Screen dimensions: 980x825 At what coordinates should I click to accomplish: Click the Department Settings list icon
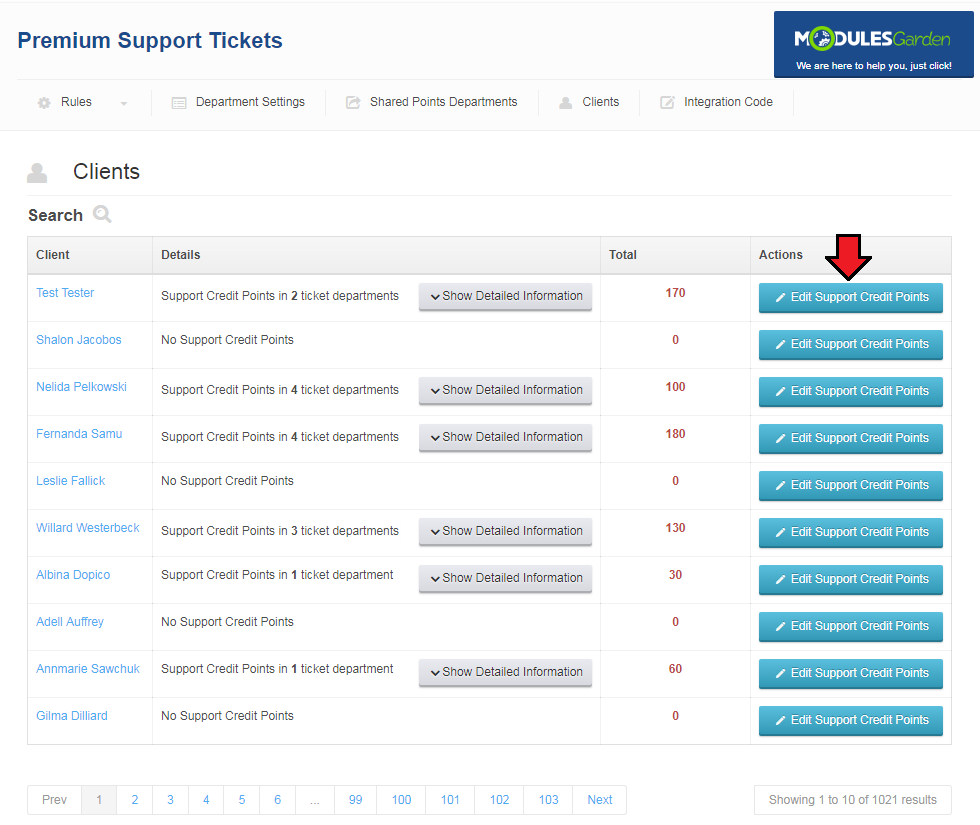[179, 102]
